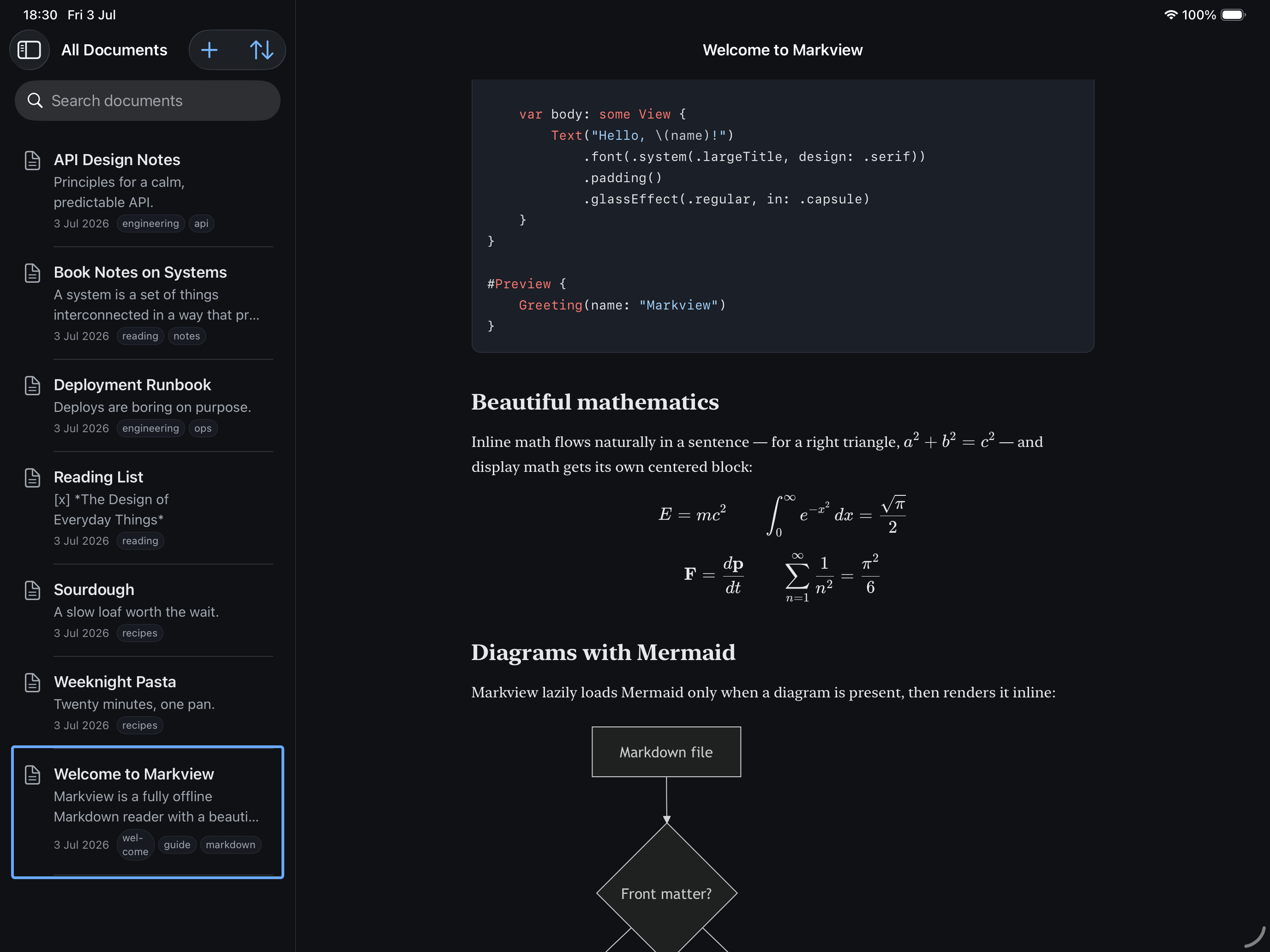Click the Greeting(name: "Markview") code line

(x=623, y=305)
